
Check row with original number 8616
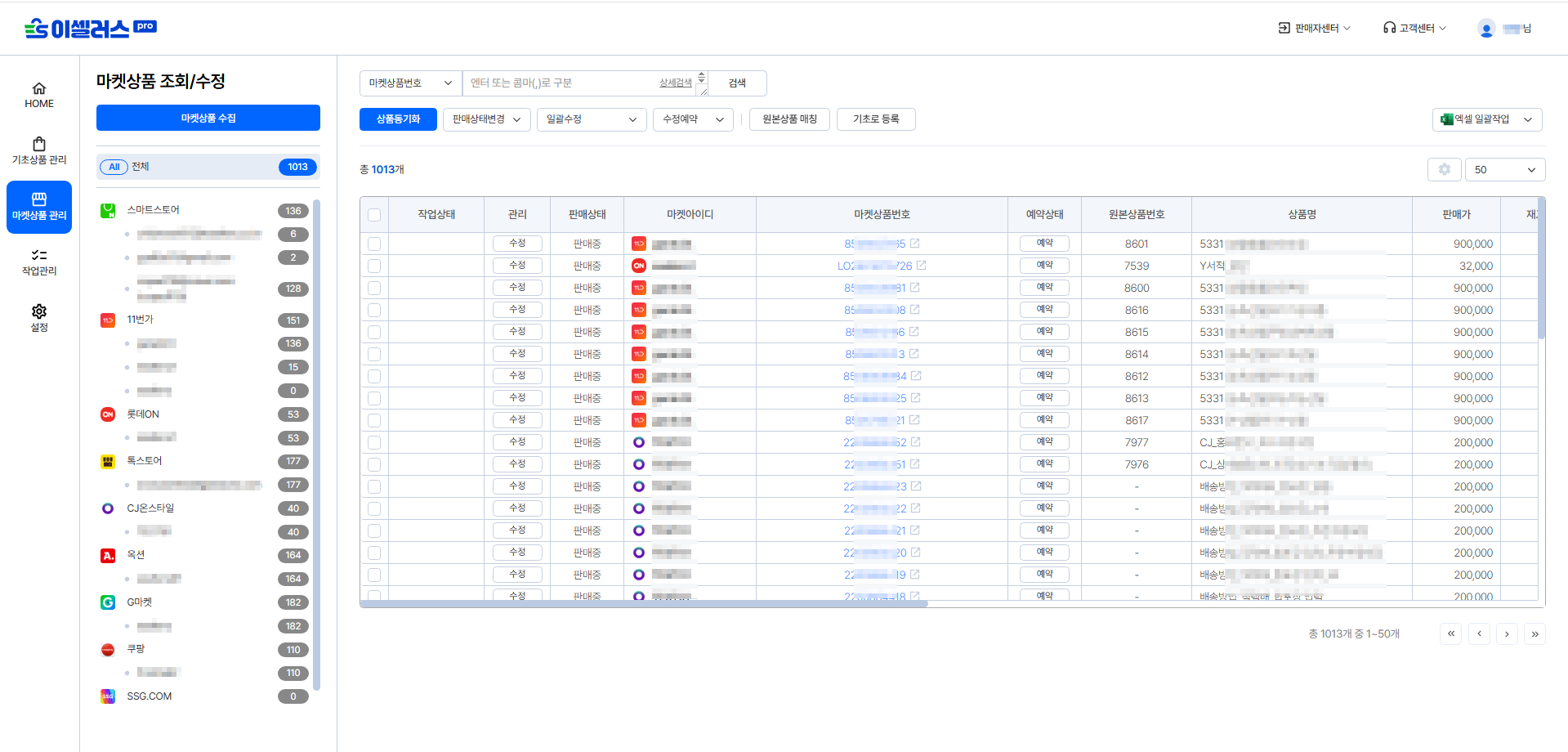pyautogui.click(x=374, y=310)
